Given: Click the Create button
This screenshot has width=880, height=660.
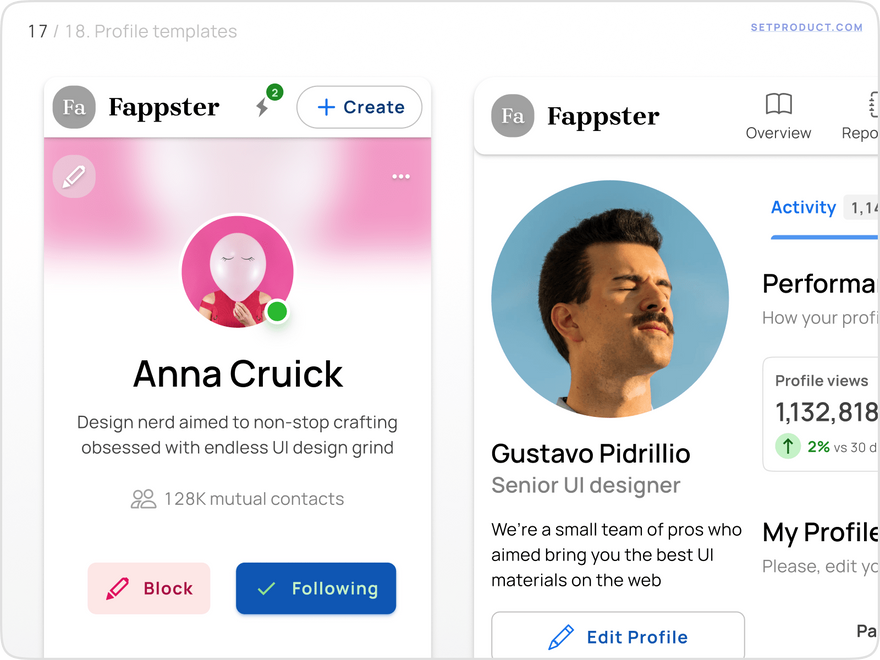Looking at the screenshot, I should tap(359, 107).
